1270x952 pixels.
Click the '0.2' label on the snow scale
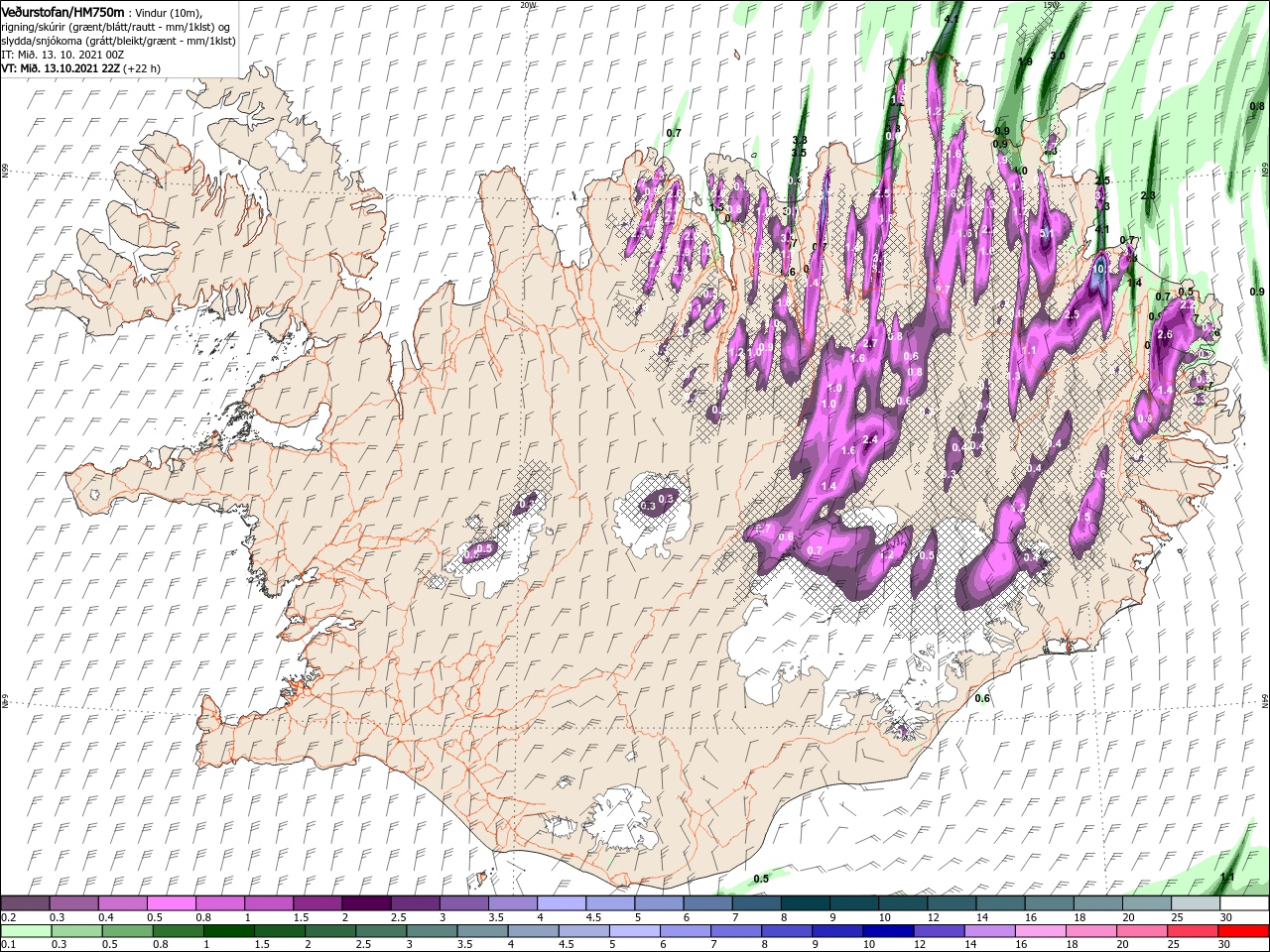tap(8, 917)
